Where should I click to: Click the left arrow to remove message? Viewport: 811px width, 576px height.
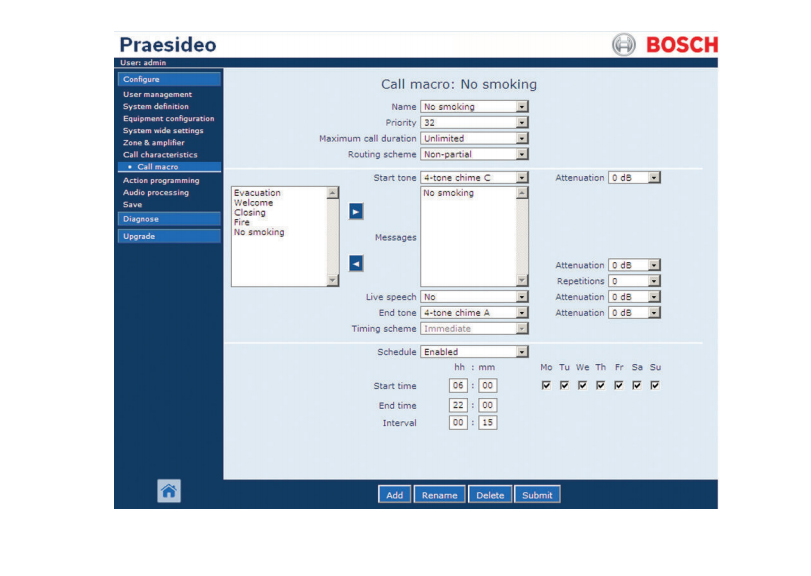356,263
